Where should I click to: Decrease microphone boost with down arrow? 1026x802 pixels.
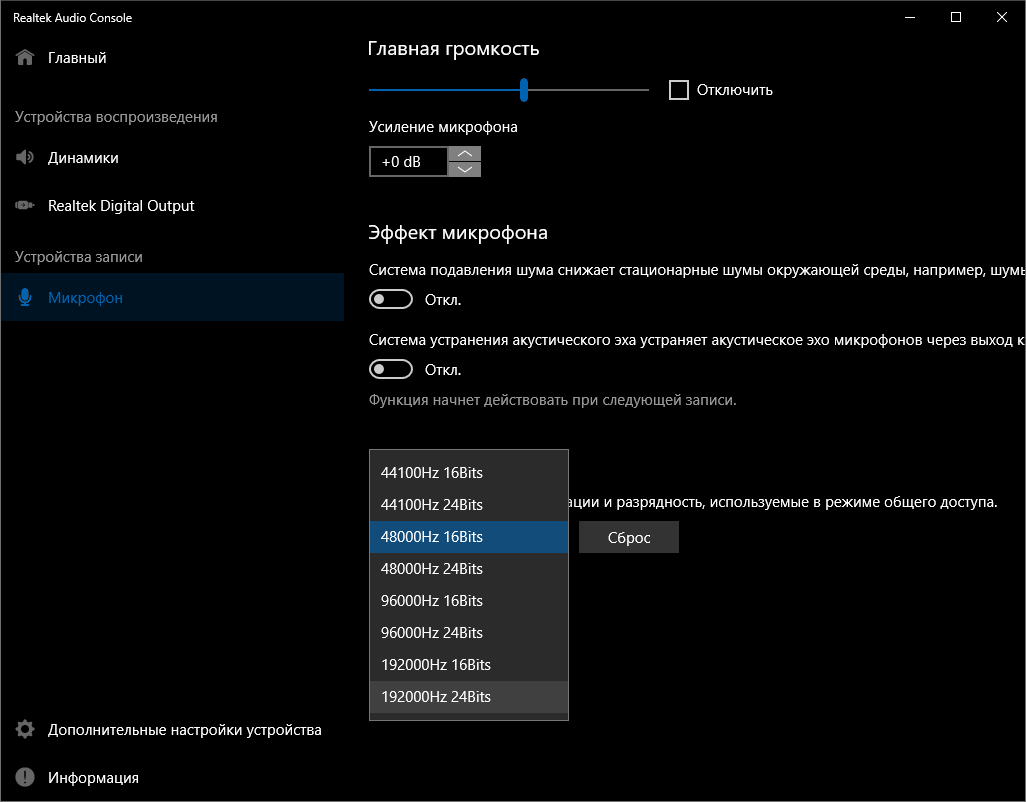[464, 169]
